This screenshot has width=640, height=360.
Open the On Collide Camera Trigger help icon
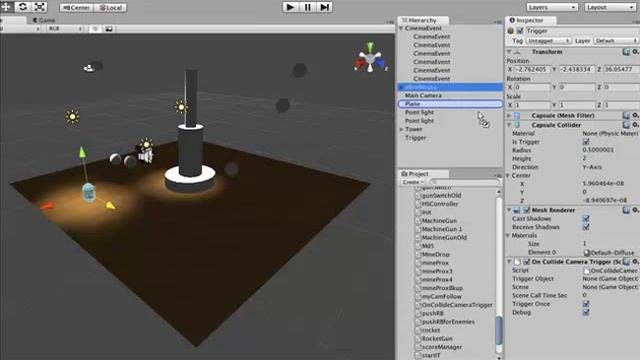pos(626,262)
